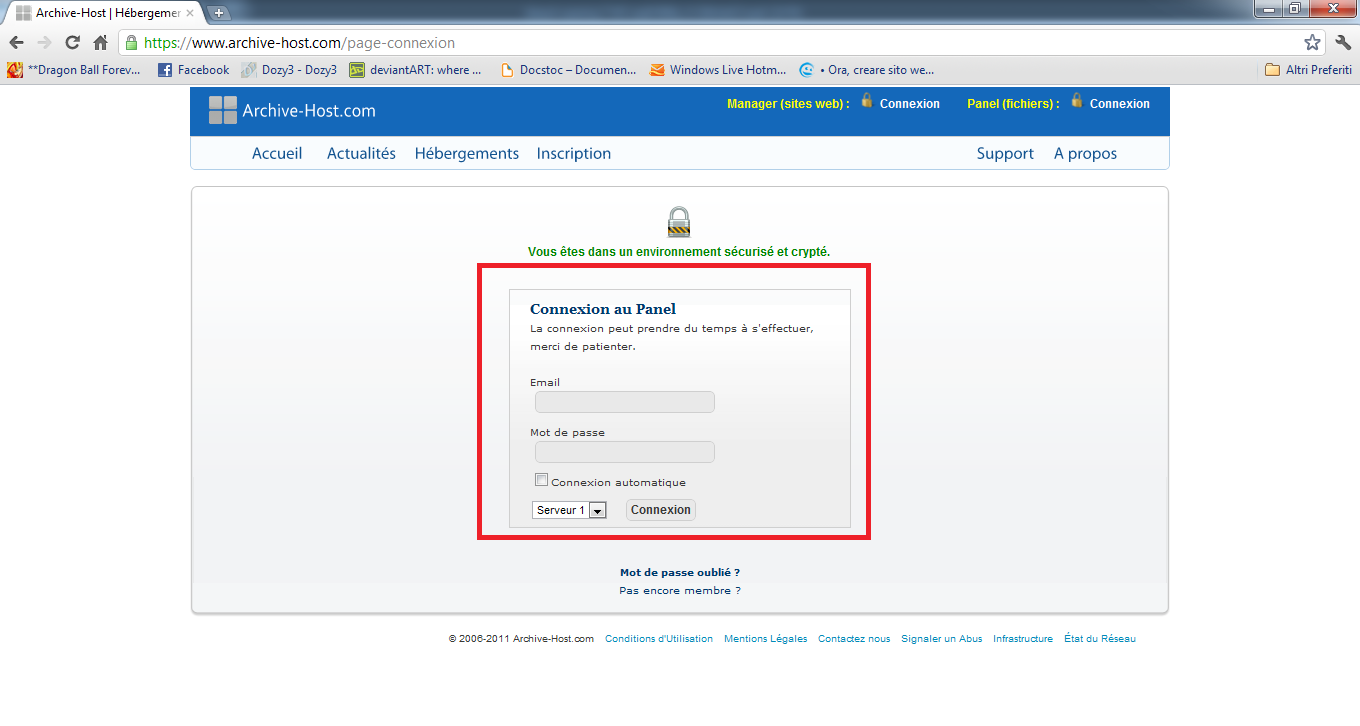Open the Inscription menu item
The width and height of the screenshot is (1360, 726).
(574, 153)
